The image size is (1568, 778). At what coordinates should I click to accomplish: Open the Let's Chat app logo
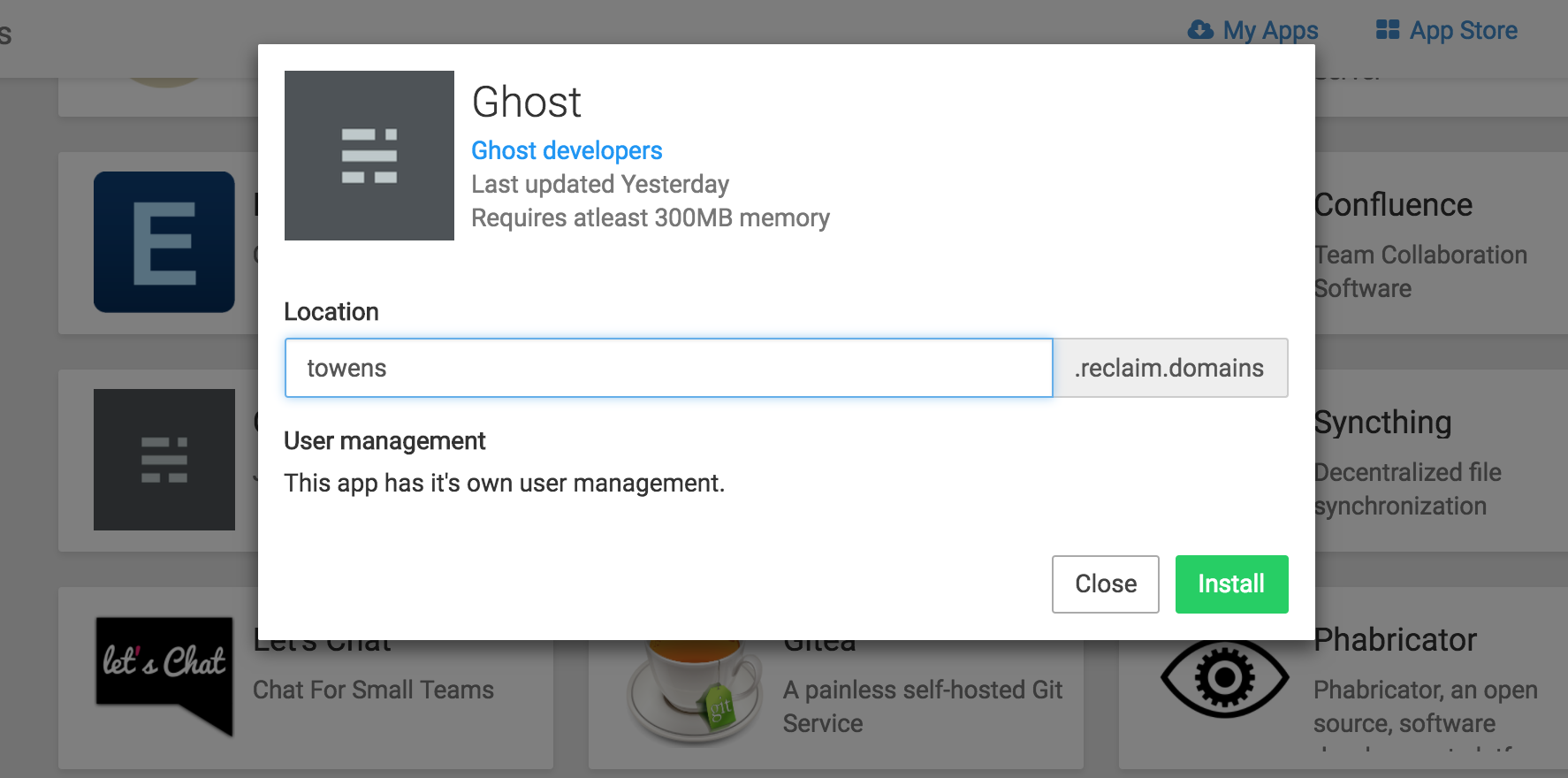pos(164,676)
